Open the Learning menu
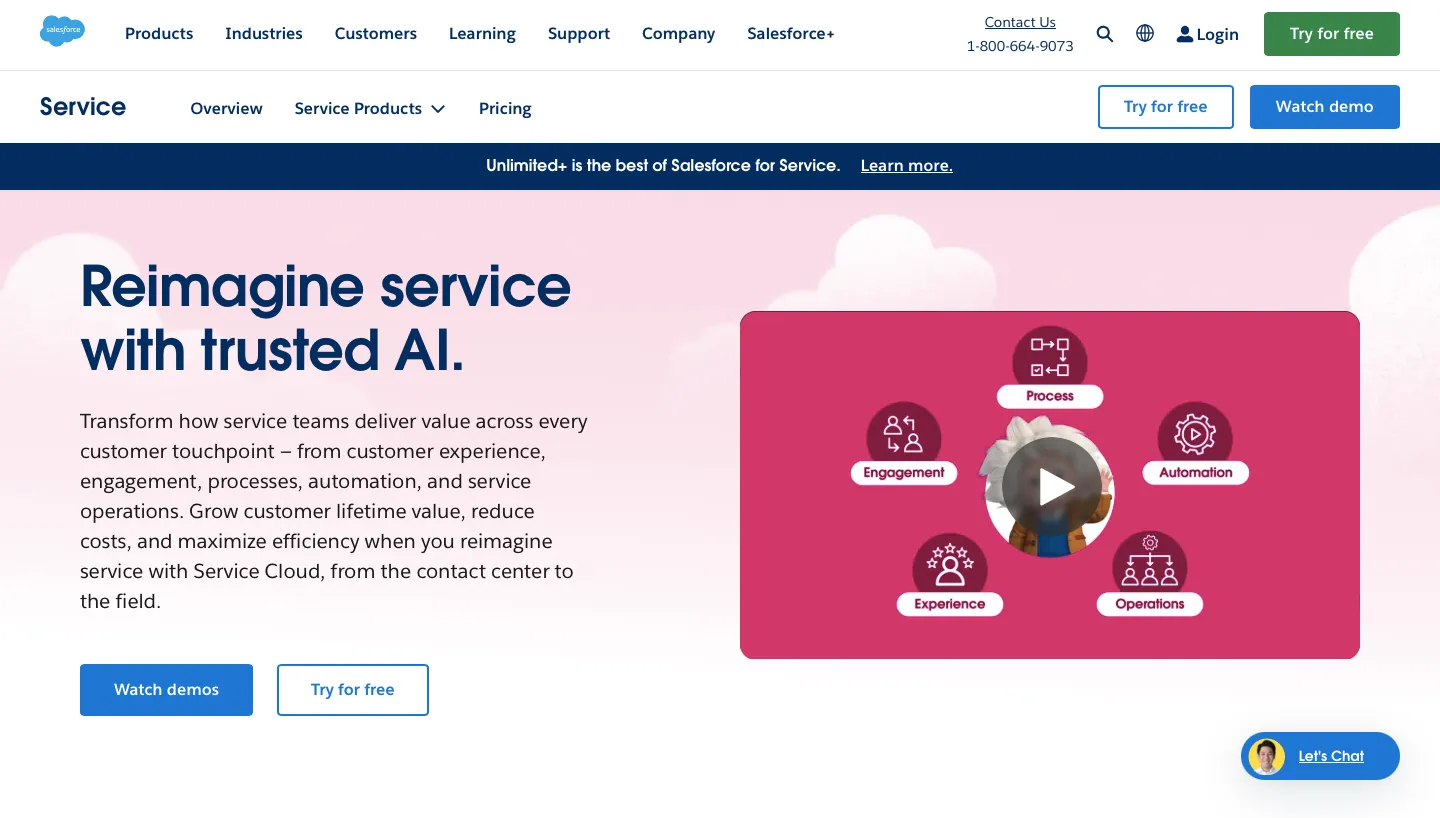This screenshot has height=818, width=1440. point(482,34)
